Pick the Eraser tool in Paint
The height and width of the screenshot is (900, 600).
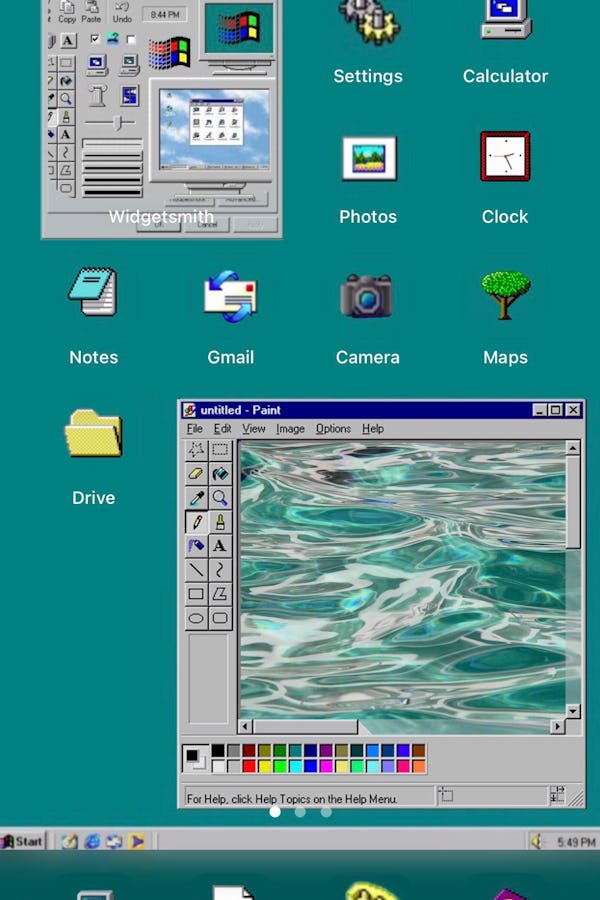[x=196, y=474]
